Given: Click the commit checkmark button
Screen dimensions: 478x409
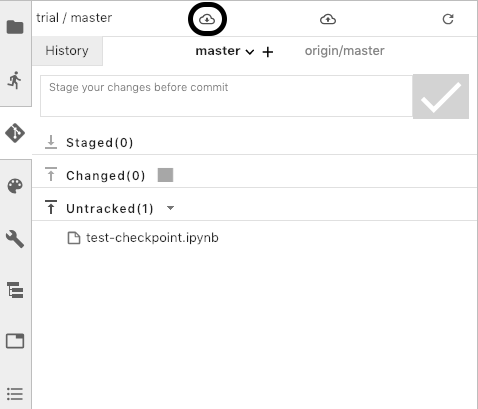Looking at the screenshot, I should click(x=441, y=96).
